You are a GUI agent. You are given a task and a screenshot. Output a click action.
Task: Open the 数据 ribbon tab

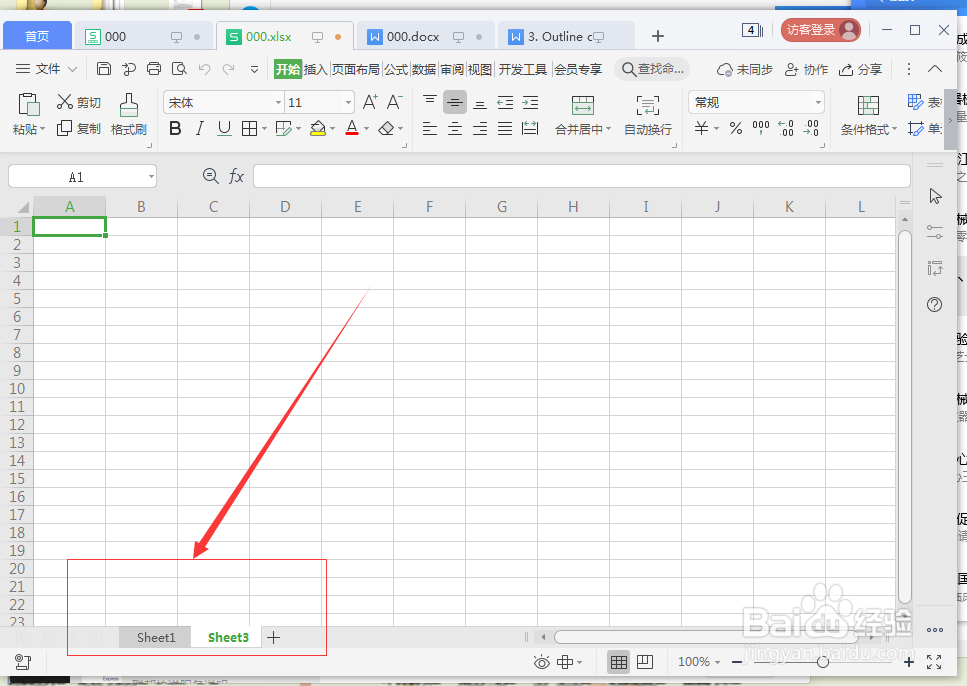point(424,69)
